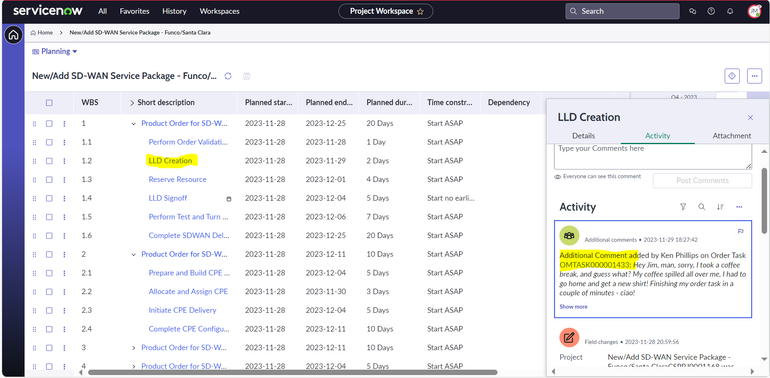The height and width of the screenshot is (378, 770).
Task: Click the diamond milestone icon button
Action: click(732, 76)
